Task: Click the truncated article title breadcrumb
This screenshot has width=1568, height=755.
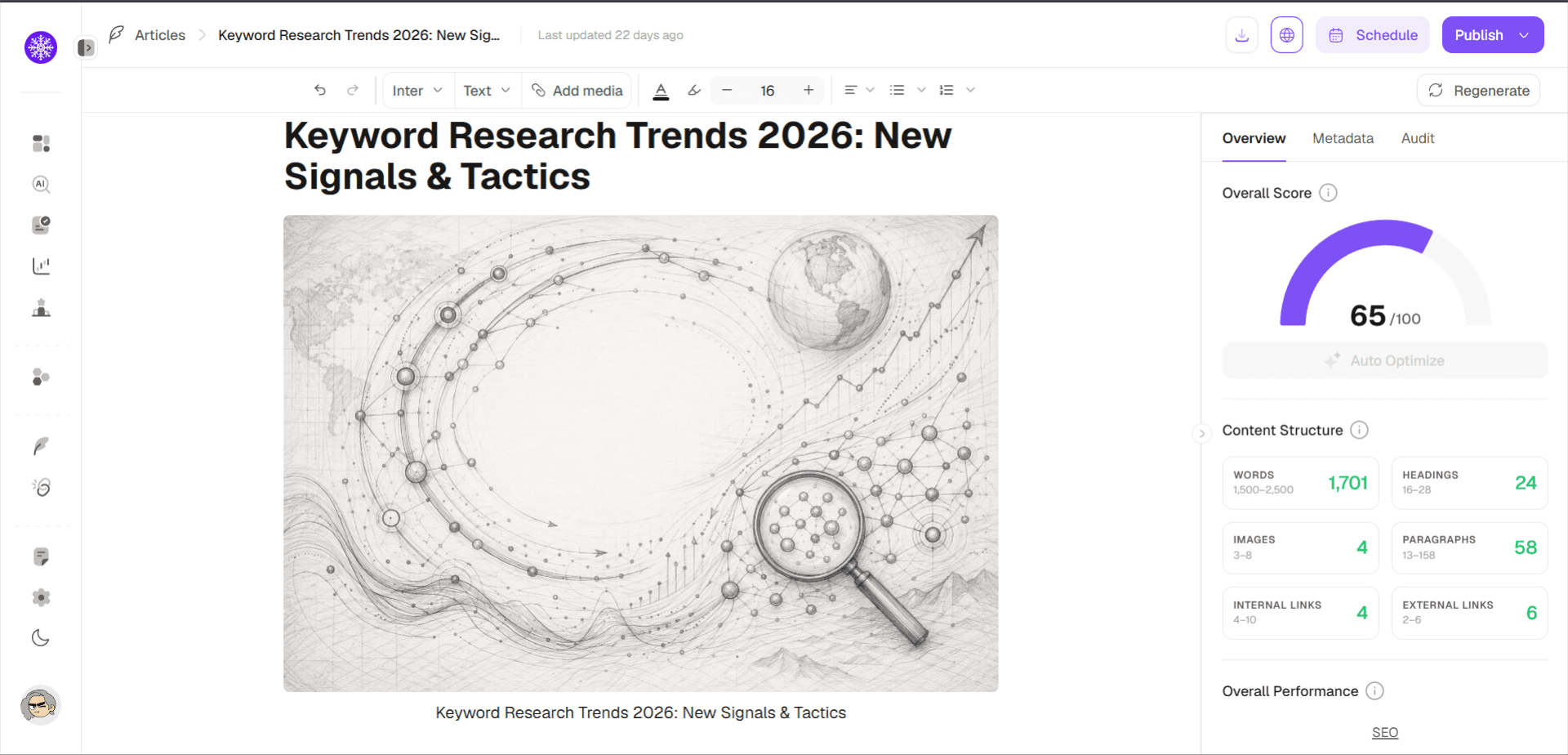Action: pyautogui.click(x=359, y=35)
